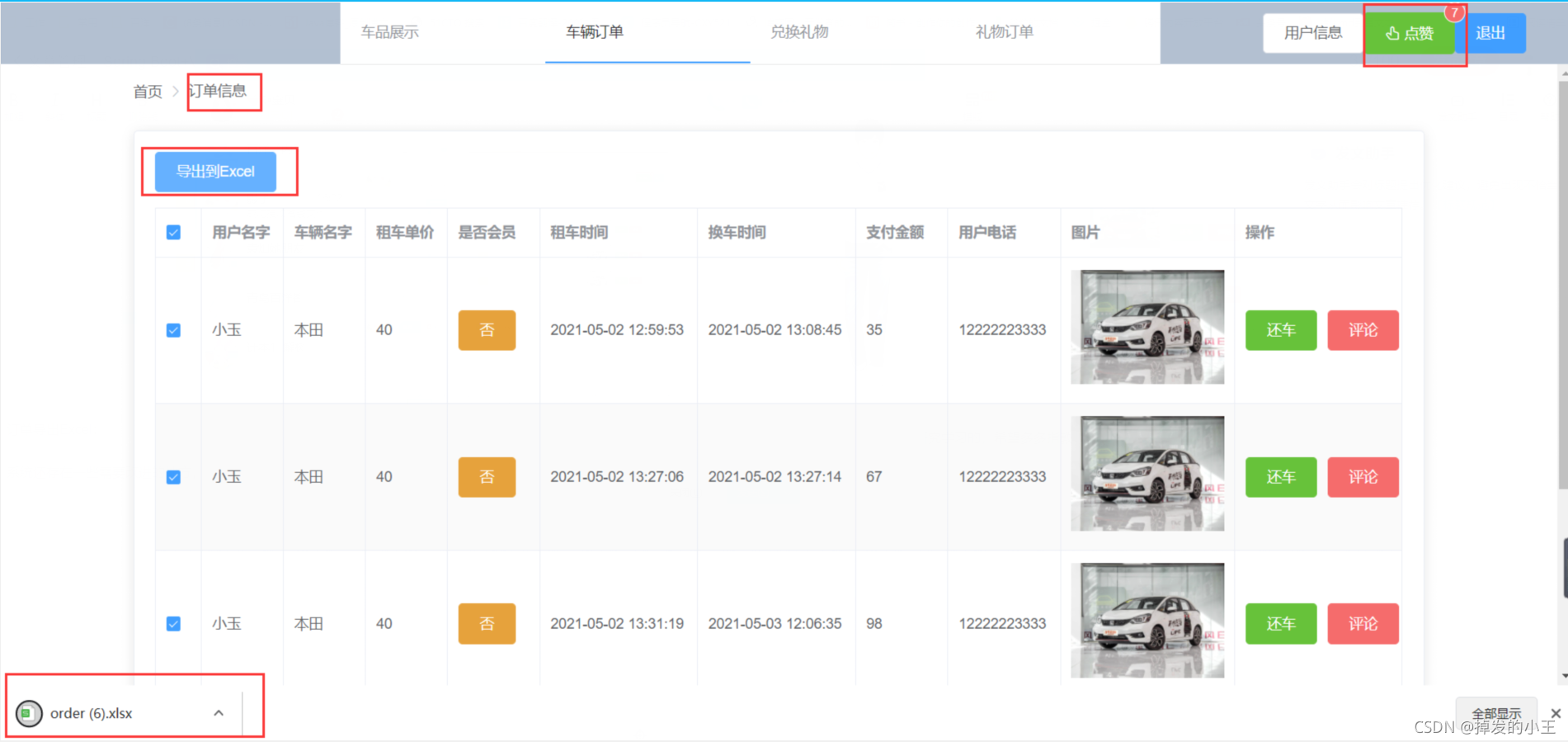Screen dimensions: 1568x742
Task: Uncheck the 13:31:19 order row checkbox
Action: [173, 624]
